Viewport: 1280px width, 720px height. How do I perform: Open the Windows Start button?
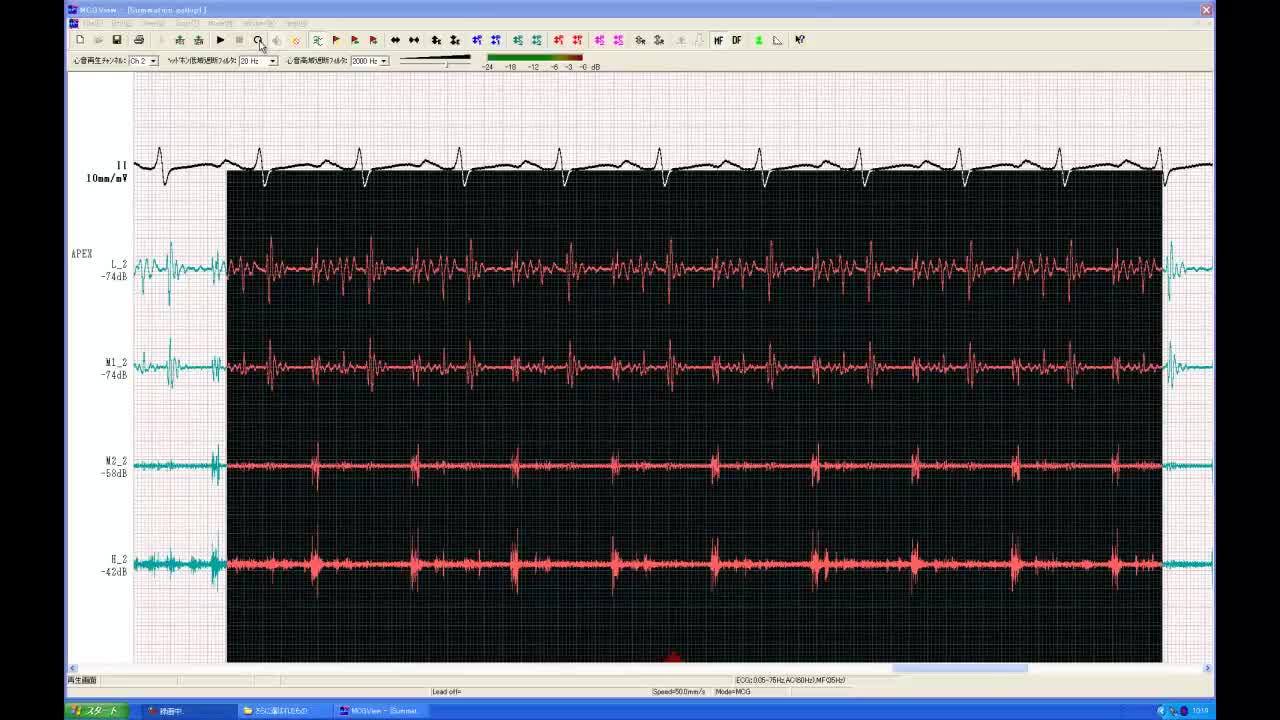coord(96,711)
